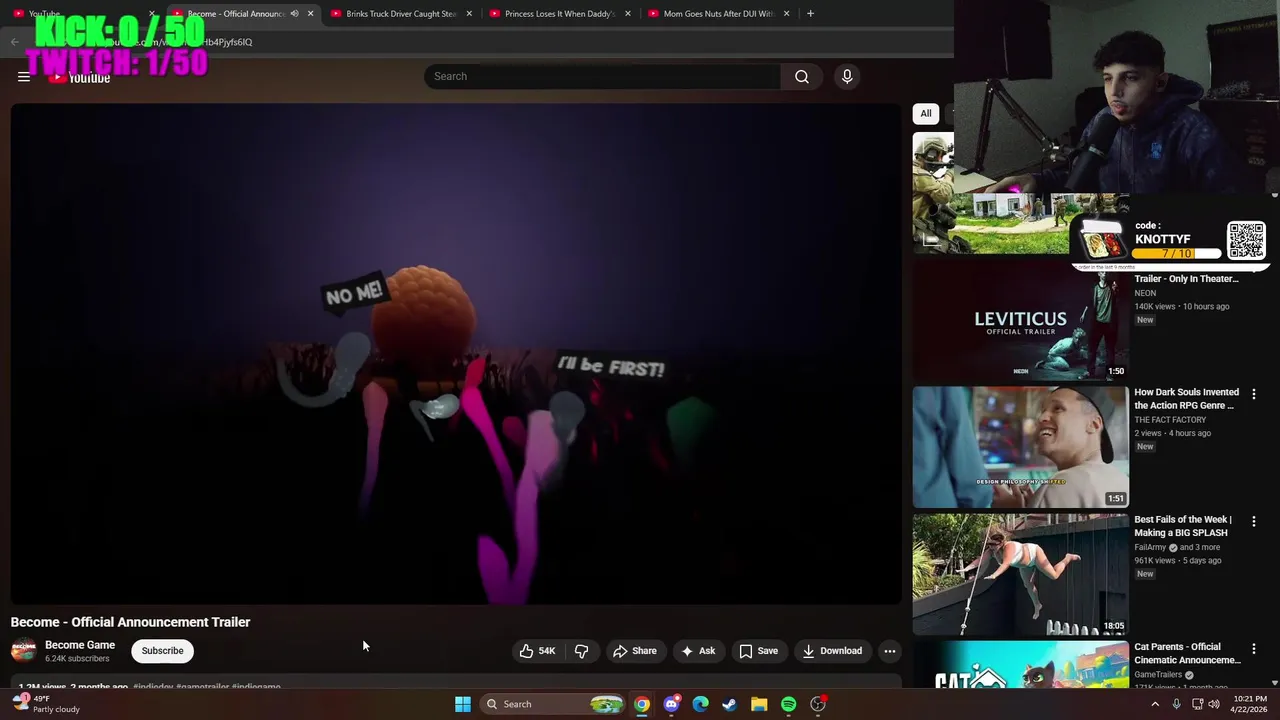Dislike the video with thumbs down
The width and height of the screenshot is (1280, 720).
581,651
